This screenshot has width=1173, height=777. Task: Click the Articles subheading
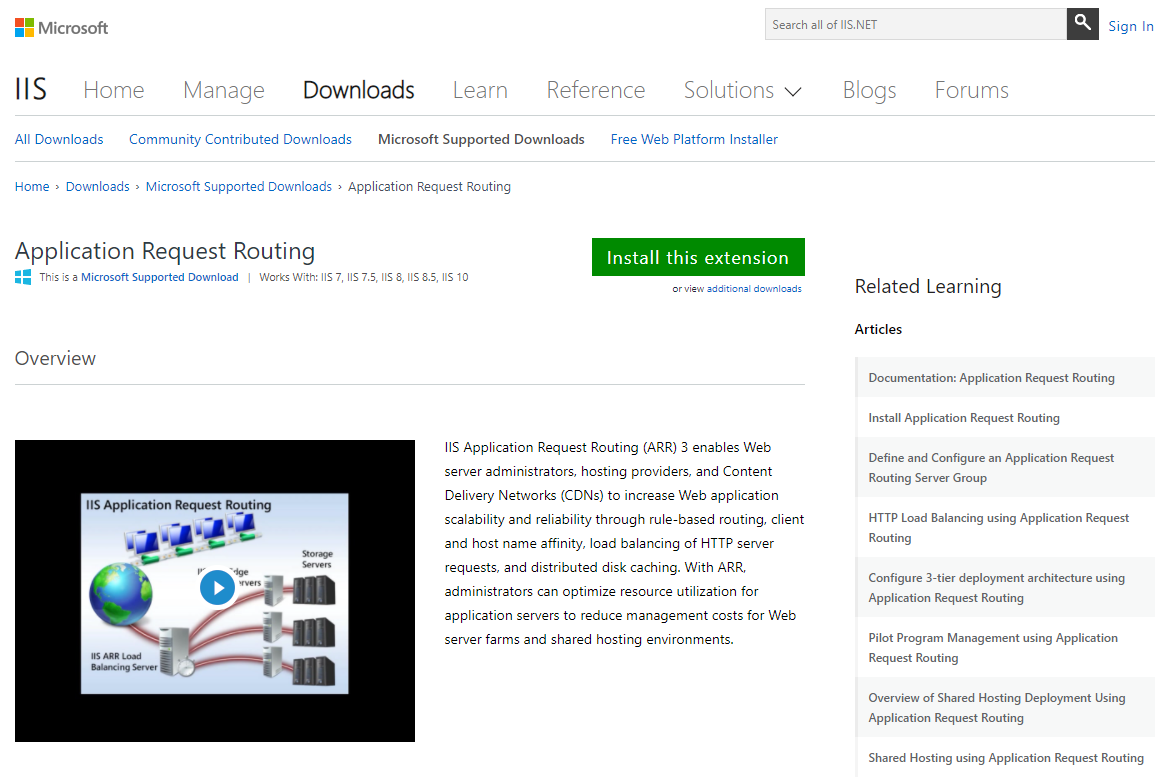pos(878,329)
